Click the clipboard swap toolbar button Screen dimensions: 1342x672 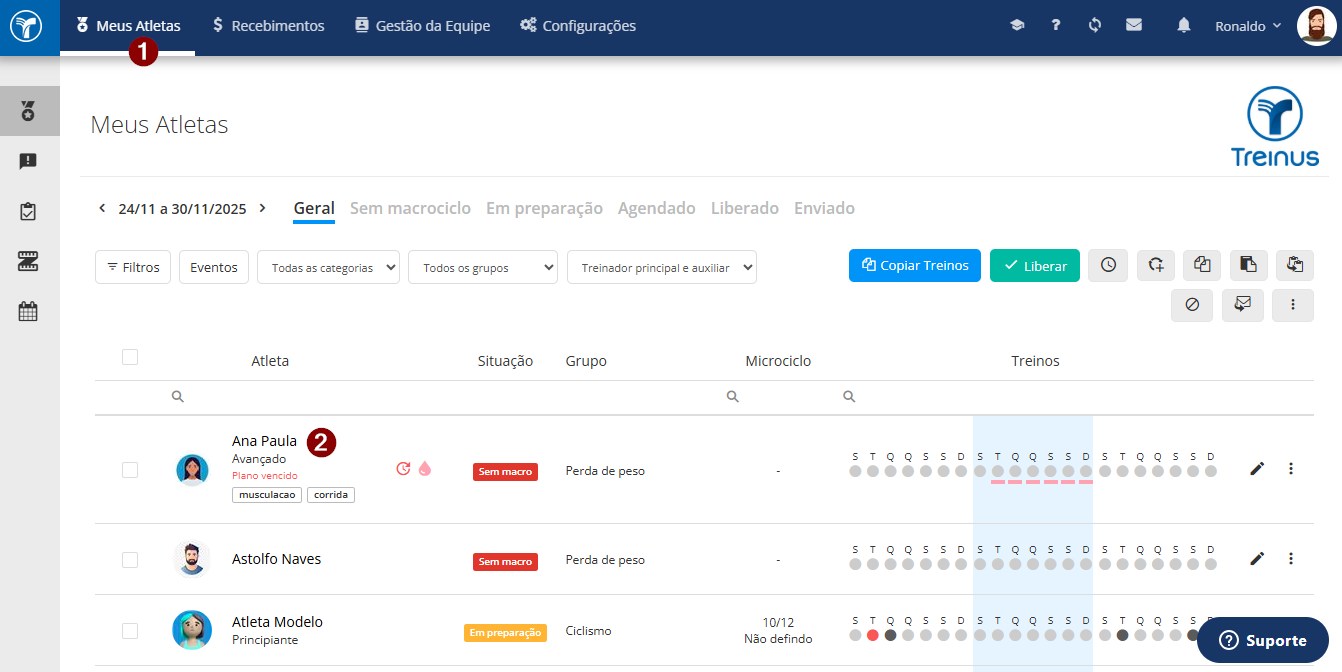click(x=1295, y=265)
